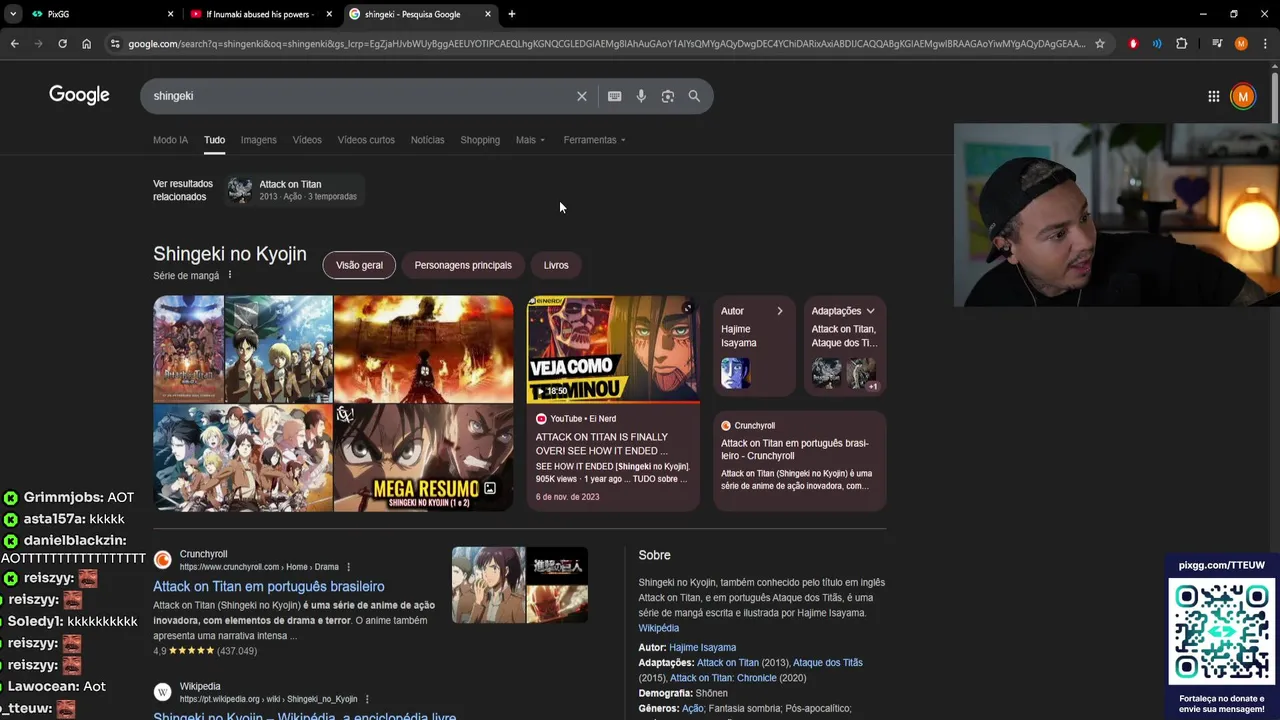Select the Imagens search tab
This screenshot has height=720, width=1280.
tap(258, 140)
